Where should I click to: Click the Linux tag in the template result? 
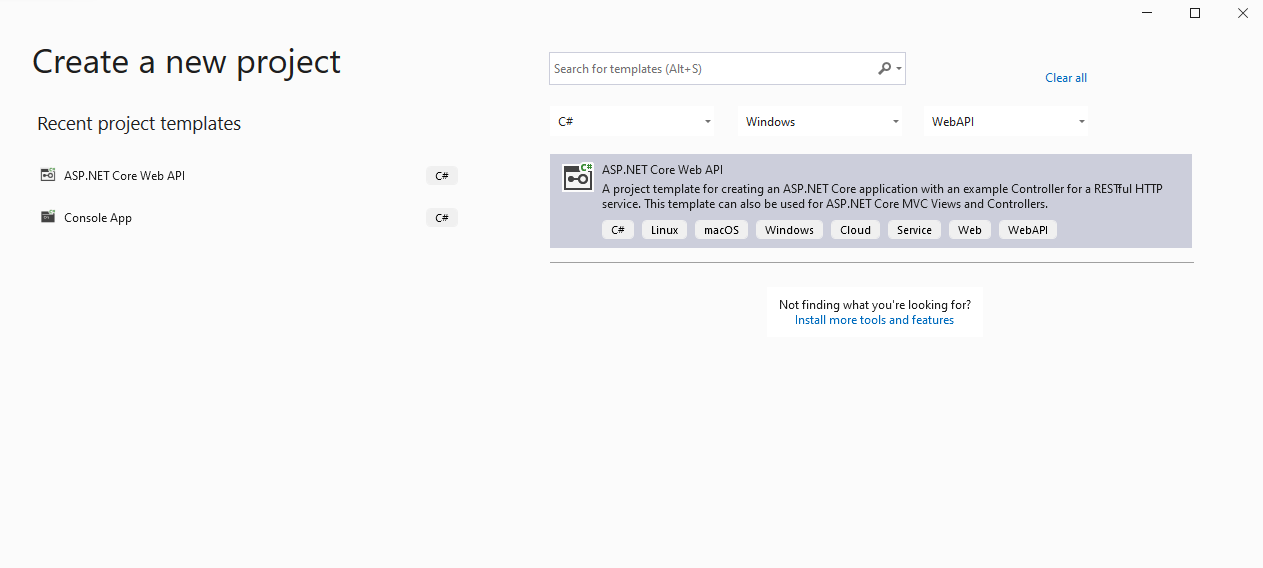click(x=664, y=230)
